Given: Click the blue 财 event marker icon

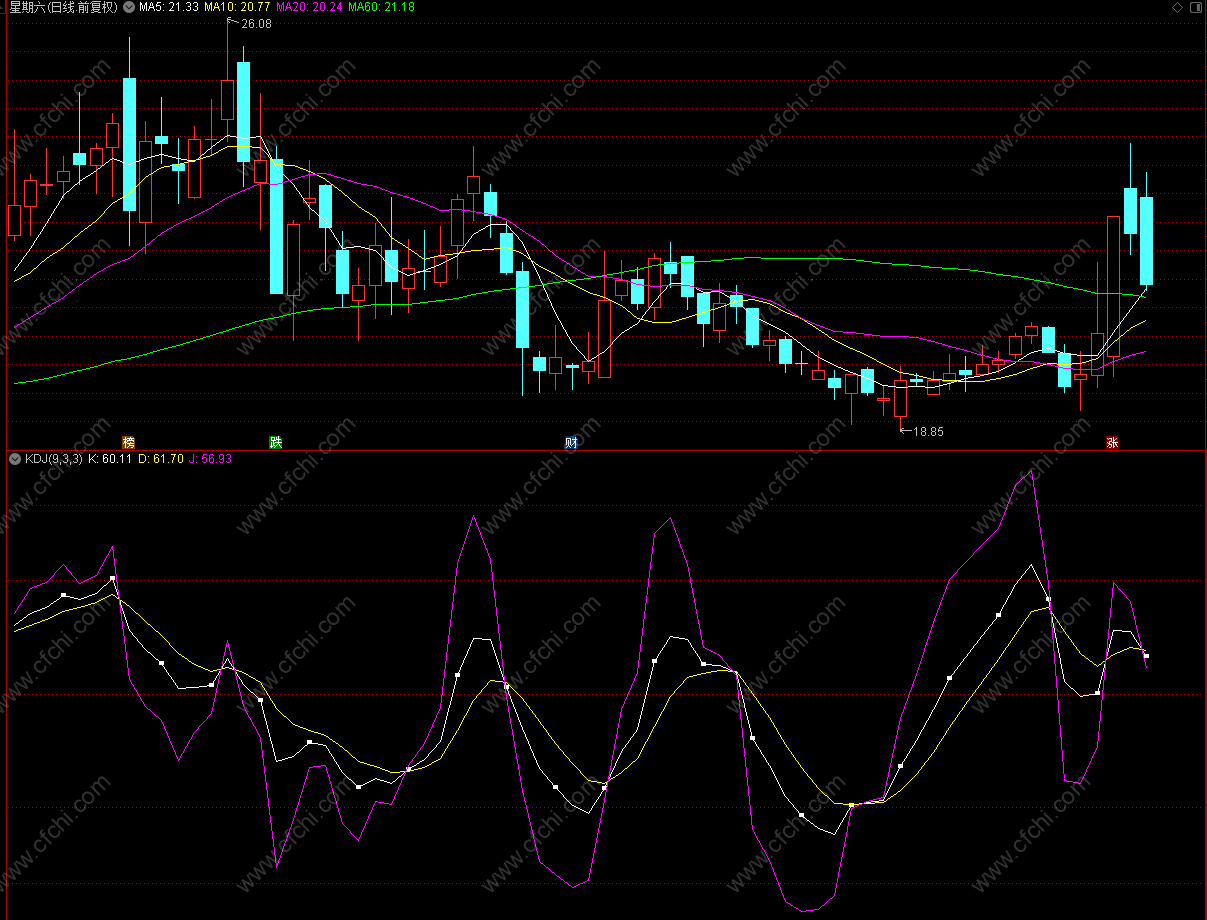Looking at the screenshot, I should click(x=571, y=442).
